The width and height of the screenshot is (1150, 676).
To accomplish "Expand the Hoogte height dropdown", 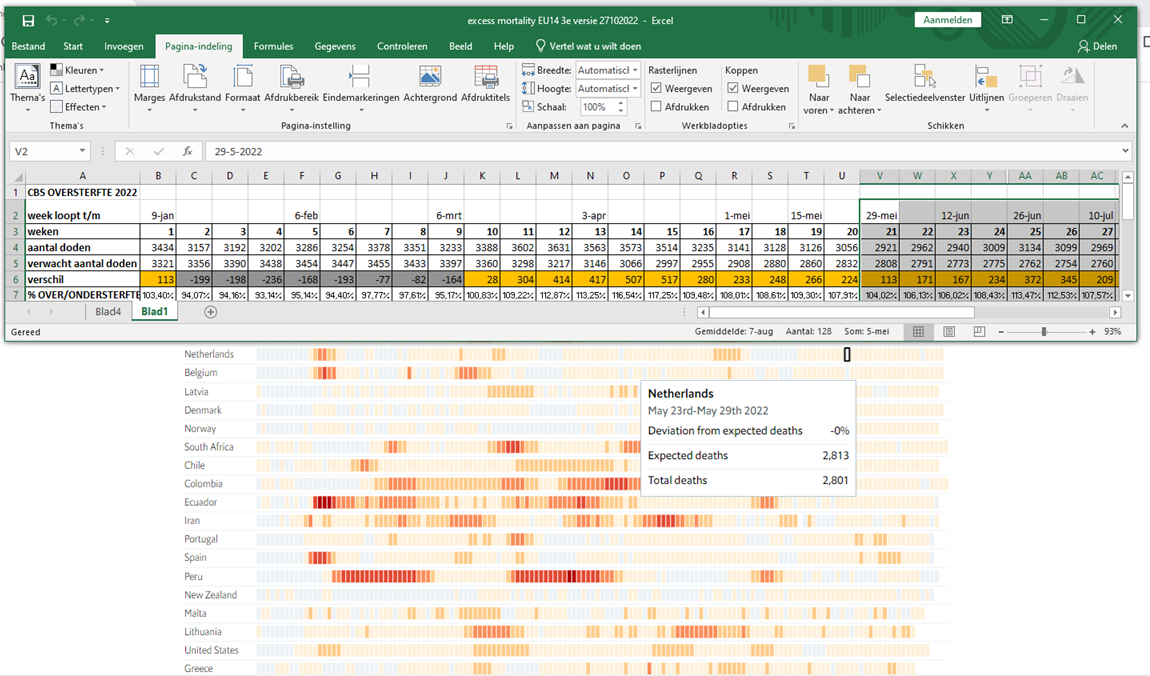I will pos(633,89).
